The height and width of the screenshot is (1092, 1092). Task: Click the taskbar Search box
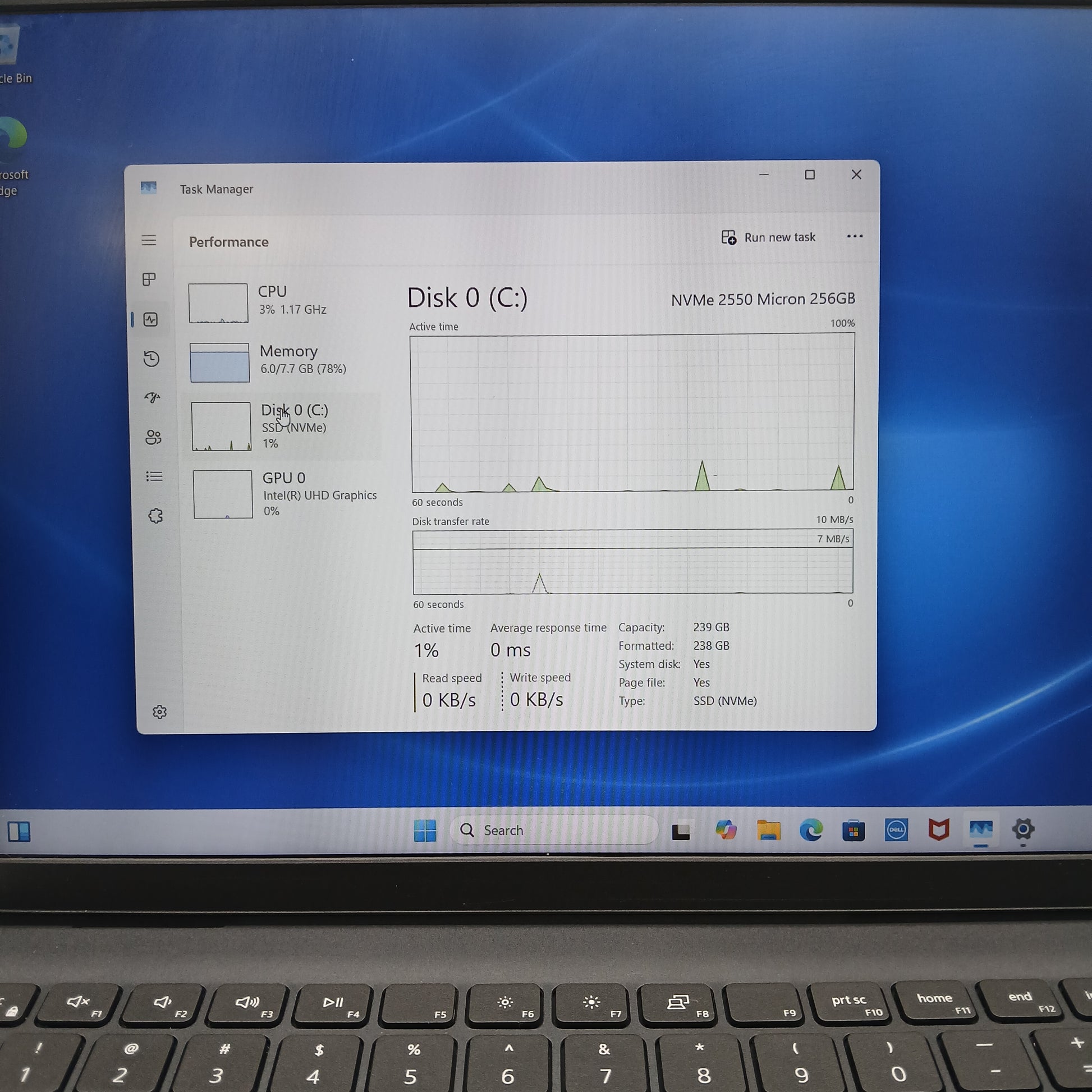coord(554,831)
